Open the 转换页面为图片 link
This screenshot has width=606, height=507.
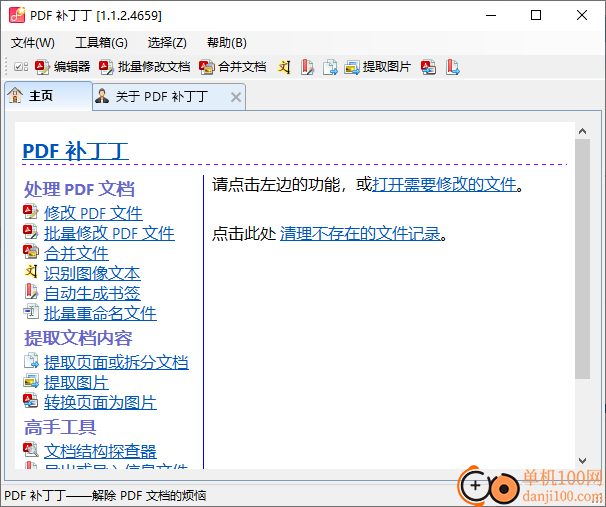point(100,403)
